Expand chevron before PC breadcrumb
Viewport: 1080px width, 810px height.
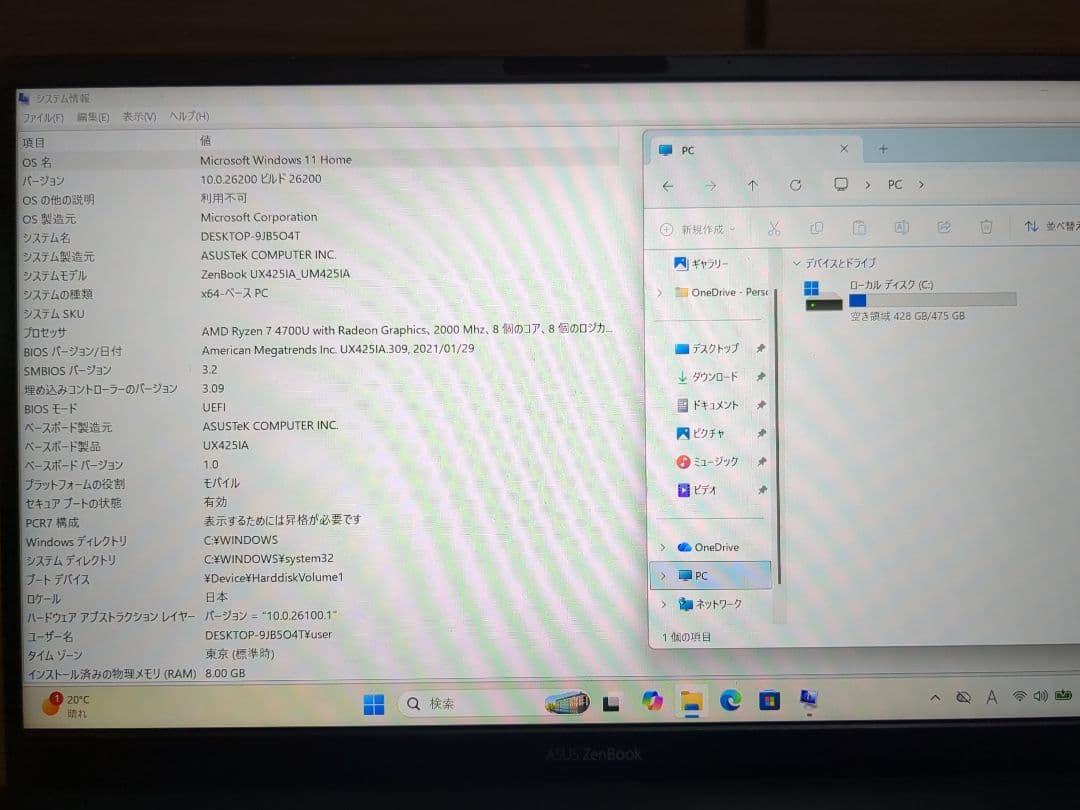(868, 185)
